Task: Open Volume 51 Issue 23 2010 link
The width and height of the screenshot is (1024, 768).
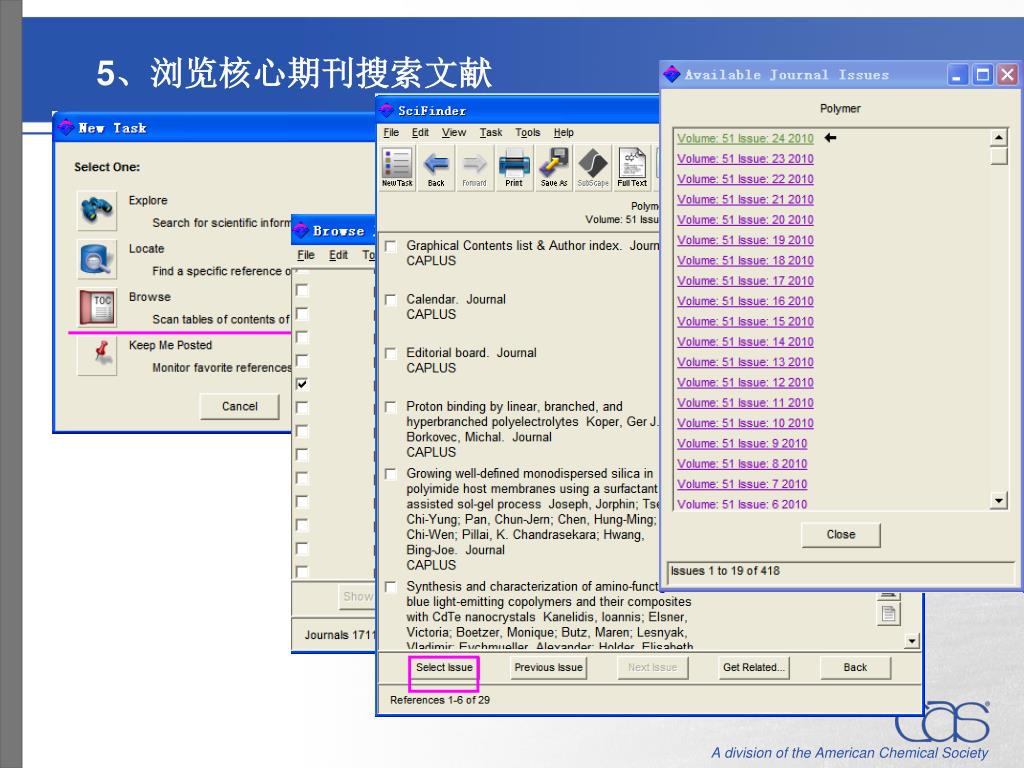Action: click(x=745, y=159)
